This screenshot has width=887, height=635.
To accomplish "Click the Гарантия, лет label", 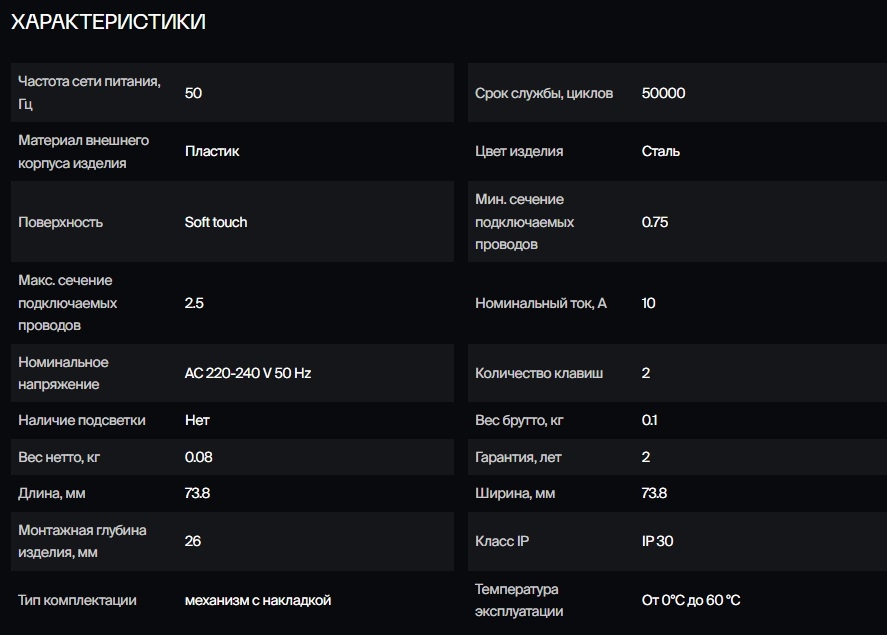I will coord(518,457).
